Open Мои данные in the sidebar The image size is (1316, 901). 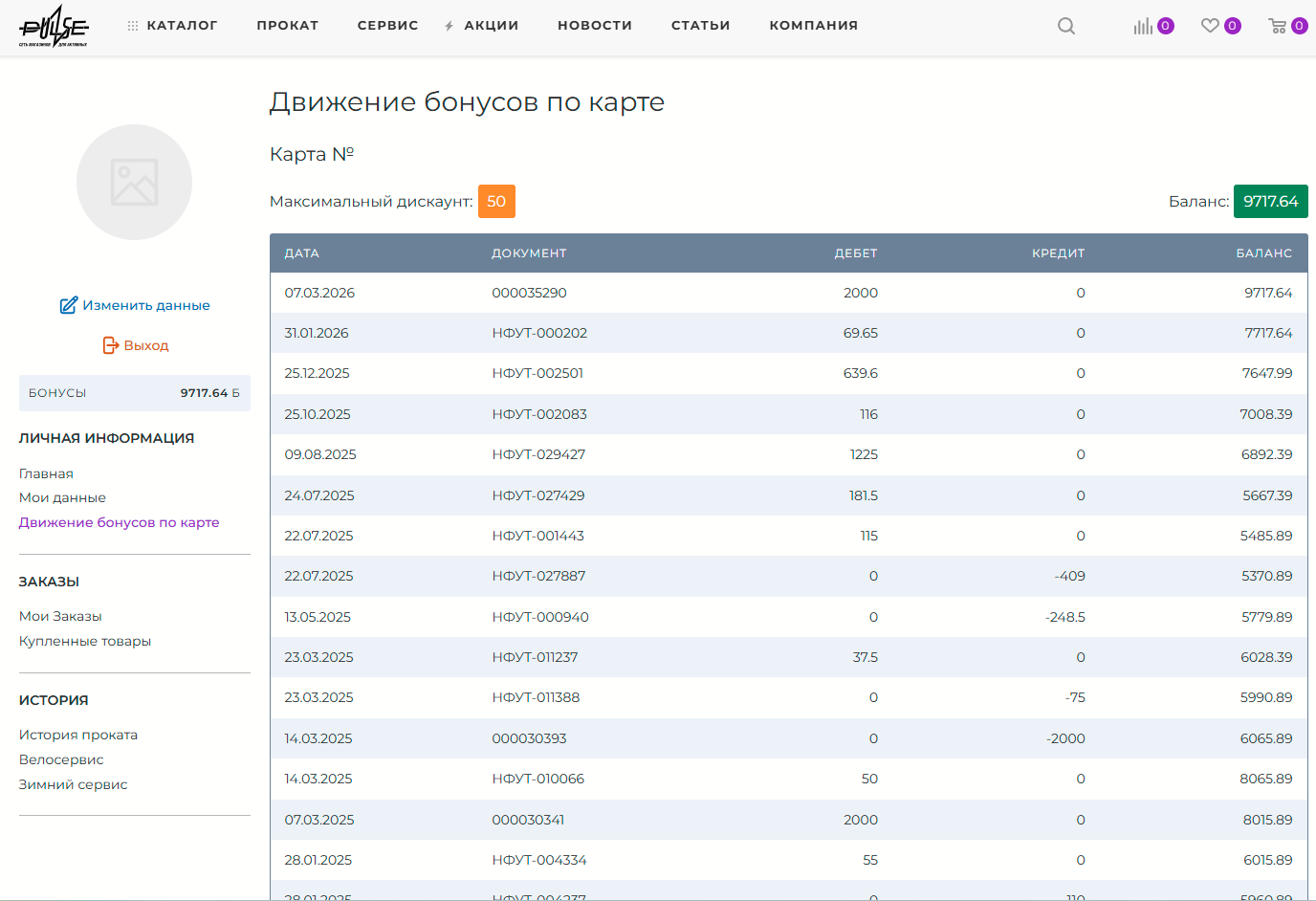point(62,497)
